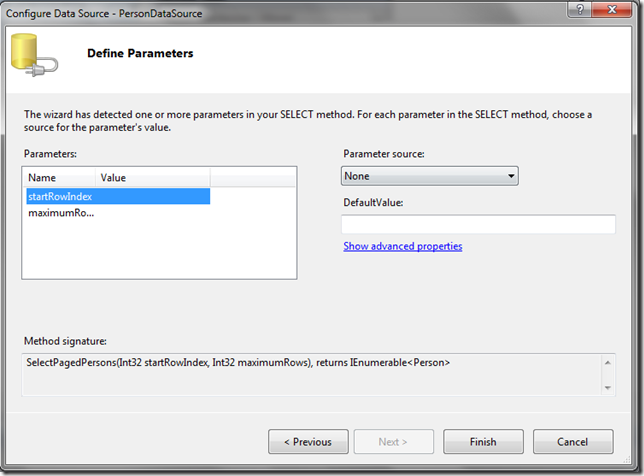Click the data source cylinder icon
The height and width of the screenshot is (476, 644).
[34, 55]
